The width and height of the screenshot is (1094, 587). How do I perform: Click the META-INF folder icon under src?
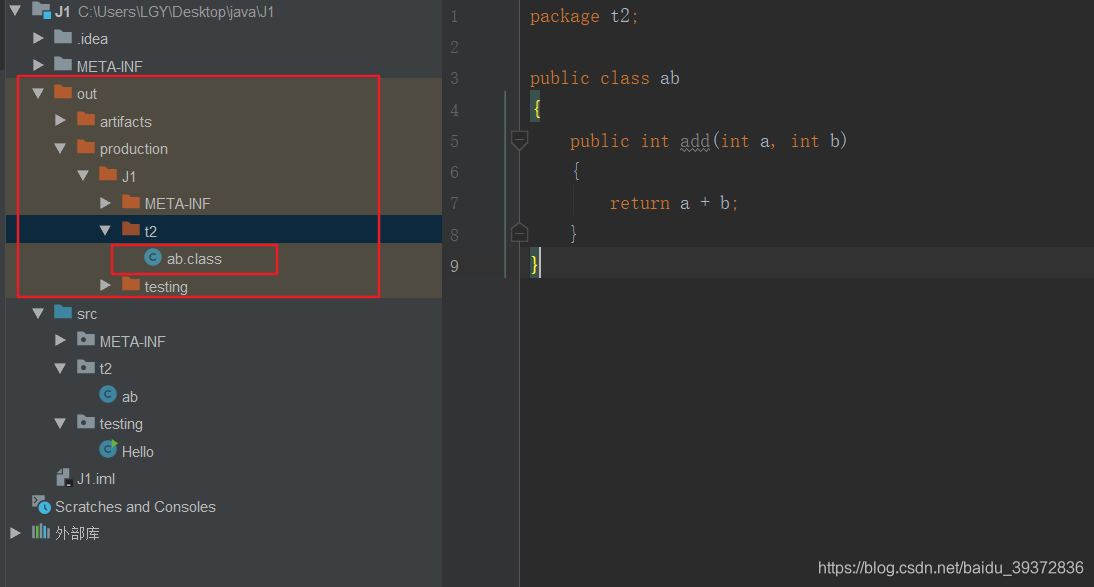pyautogui.click(x=84, y=340)
